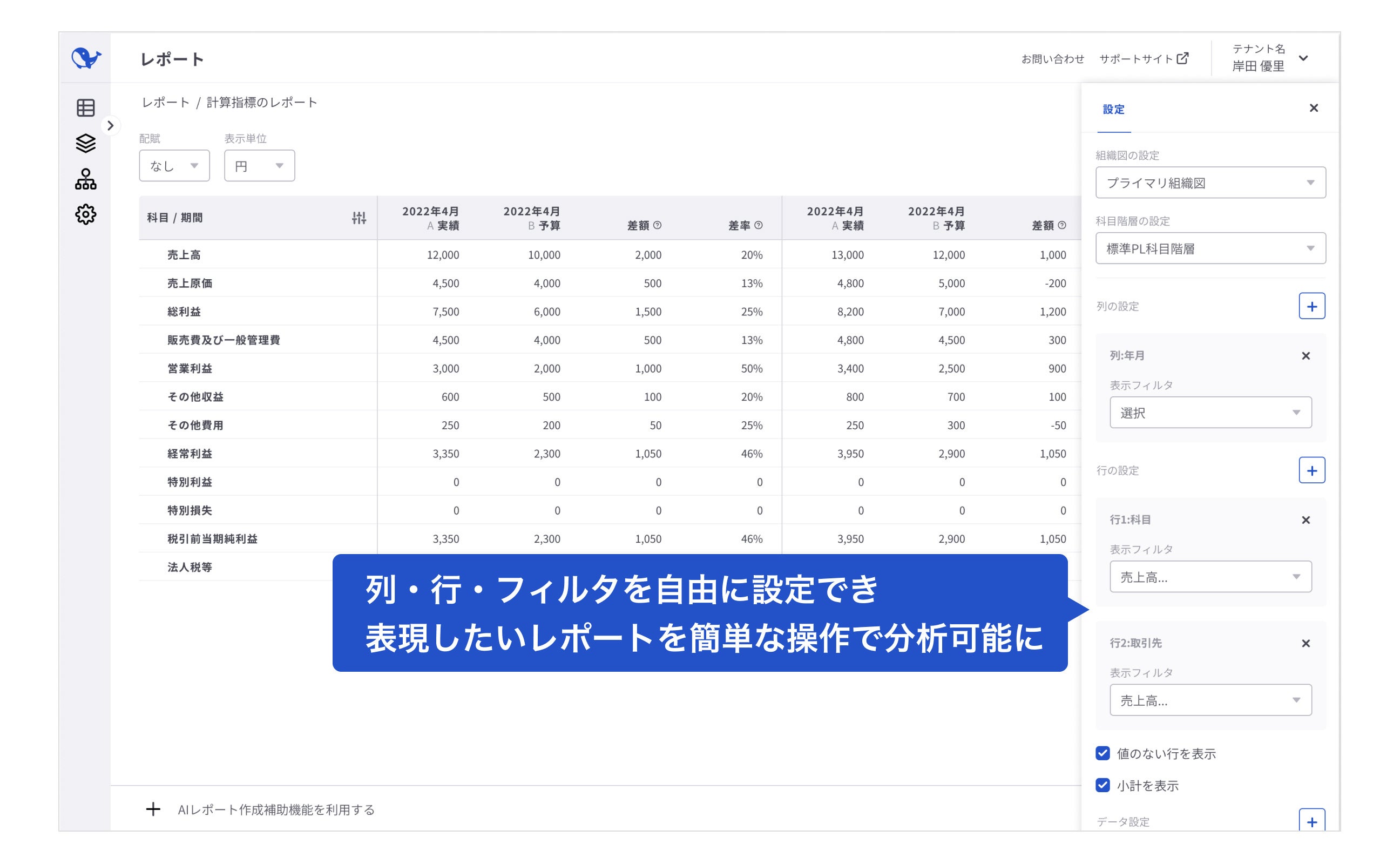Uncheck 値のない行を表示 checkbox
The width and height of the screenshot is (1400, 864).
click(1103, 754)
